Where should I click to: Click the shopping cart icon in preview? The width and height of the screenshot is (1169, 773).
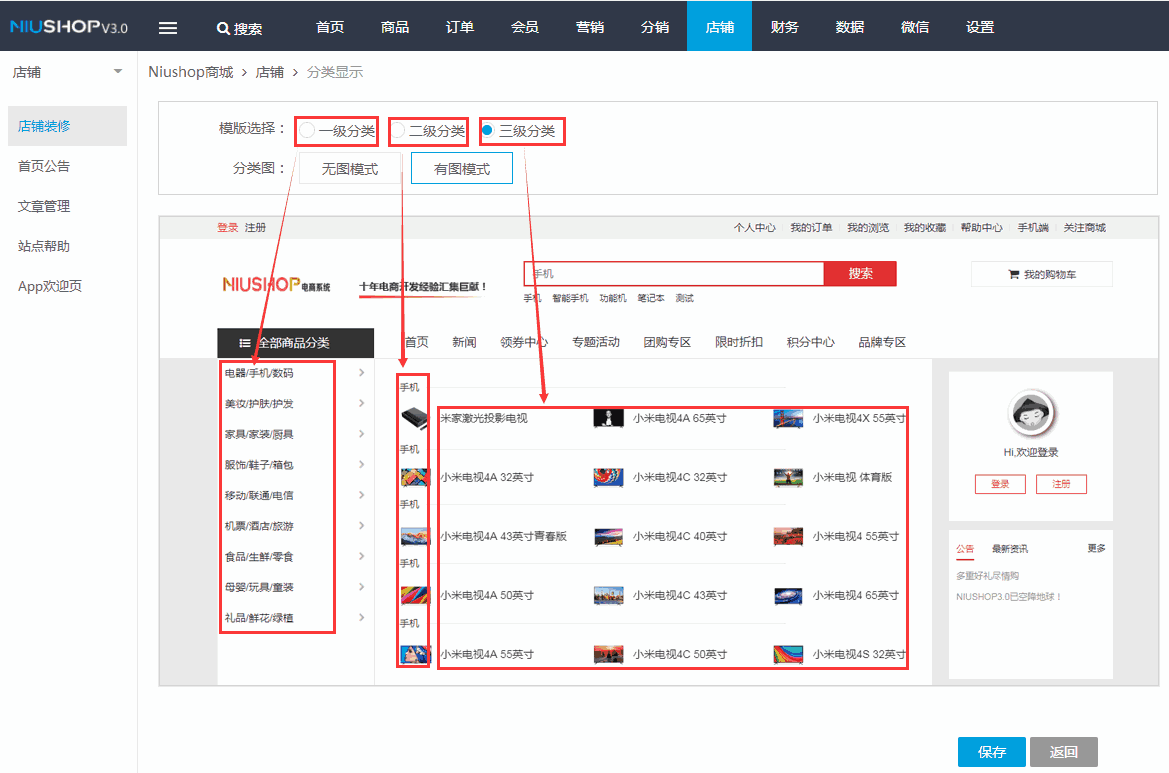(x=1013, y=274)
